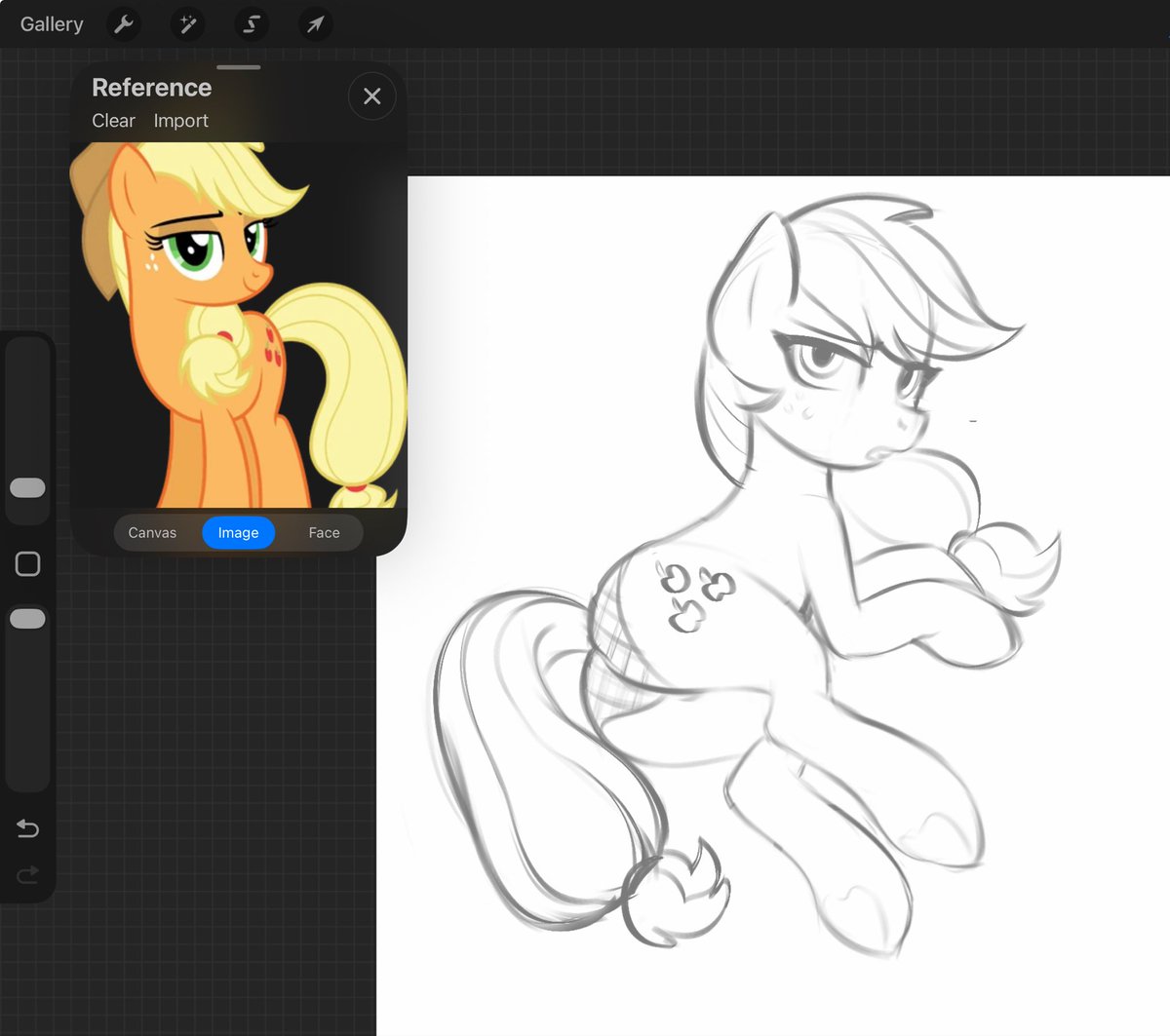Tap the apple cutie mark in the sketch
Image resolution: width=1170 pixels, height=1036 pixels.
[693, 595]
